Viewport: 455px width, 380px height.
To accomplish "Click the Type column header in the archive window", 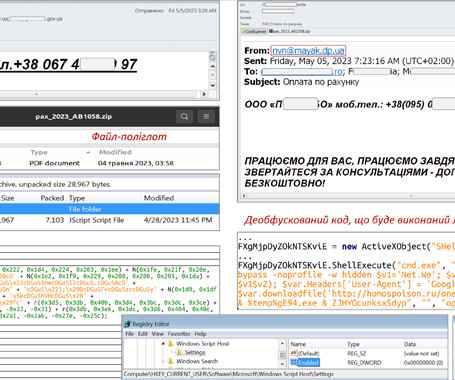I will click(39, 152).
